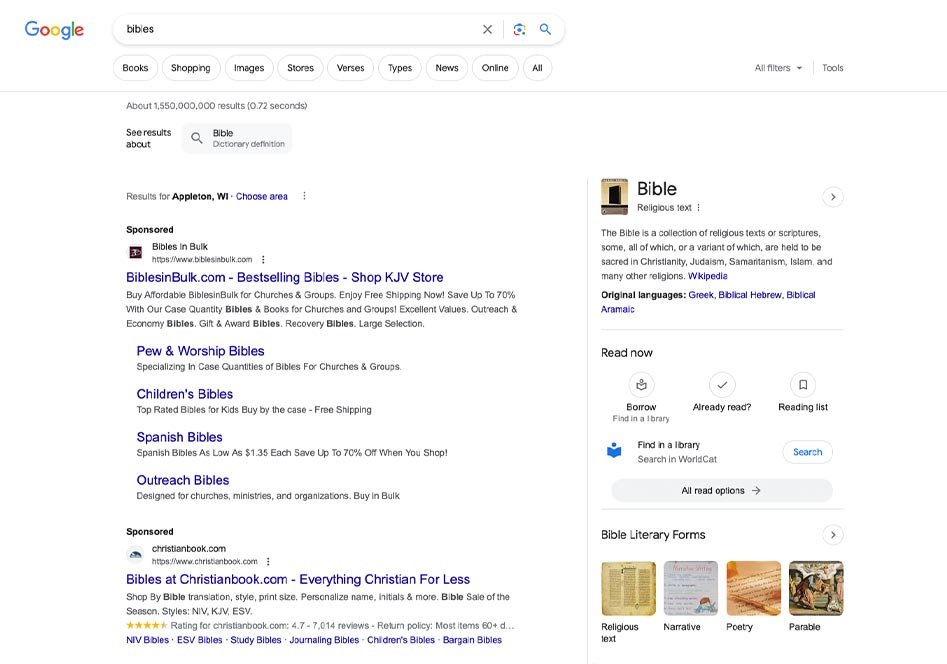The width and height of the screenshot is (947, 664).
Task: Clear the search box with X icon
Action: coord(487,29)
